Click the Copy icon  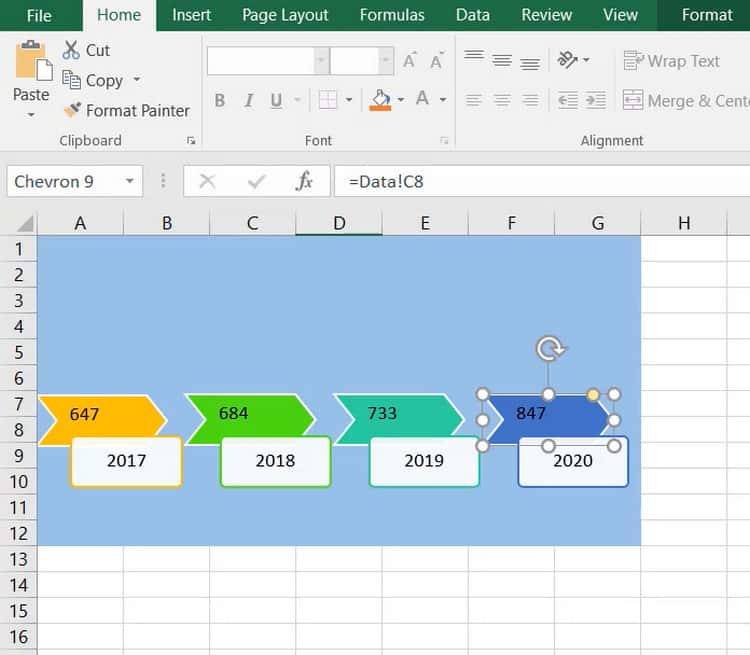[71, 80]
